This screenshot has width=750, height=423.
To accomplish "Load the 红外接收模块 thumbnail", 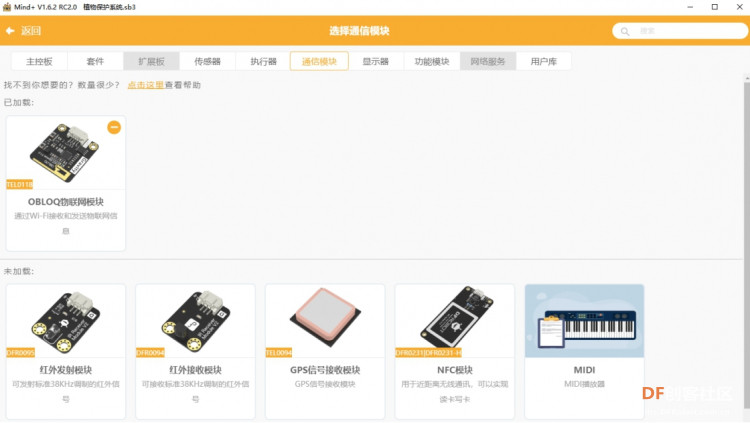I will (x=195, y=322).
